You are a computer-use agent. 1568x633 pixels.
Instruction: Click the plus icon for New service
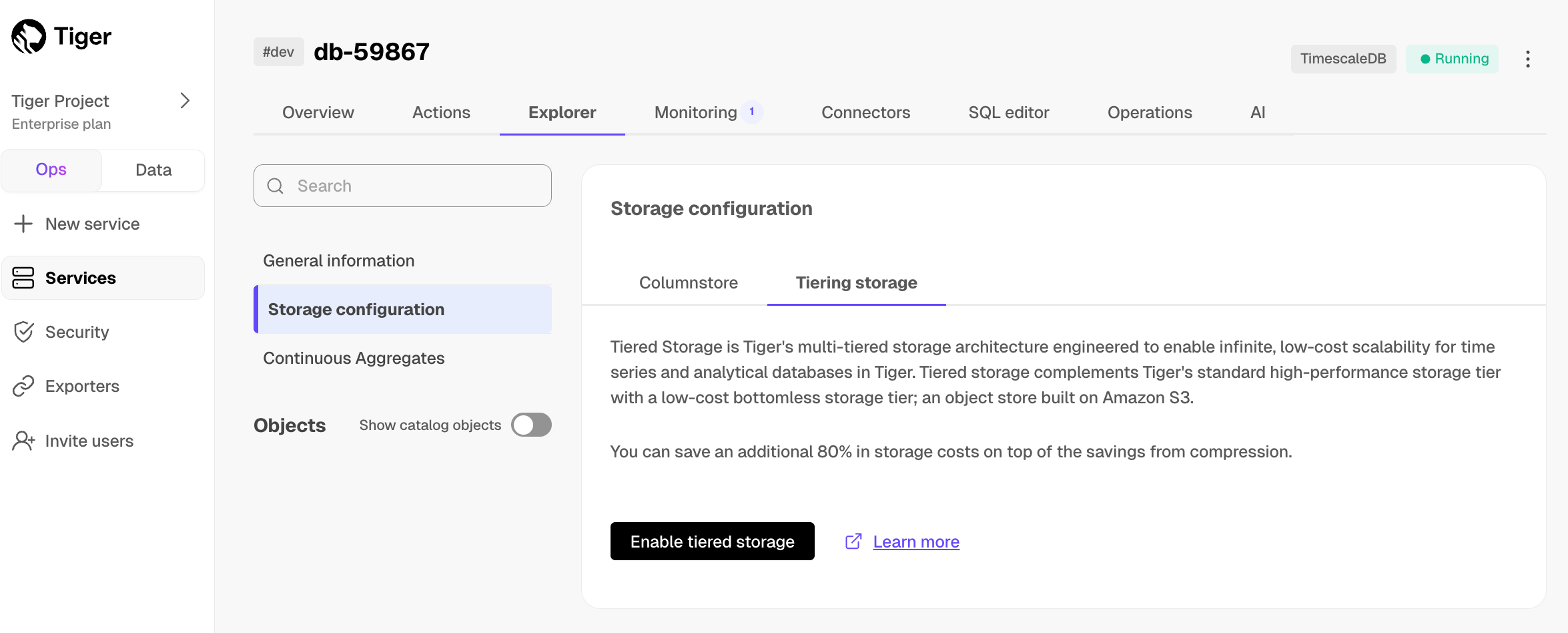tap(23, 224)
